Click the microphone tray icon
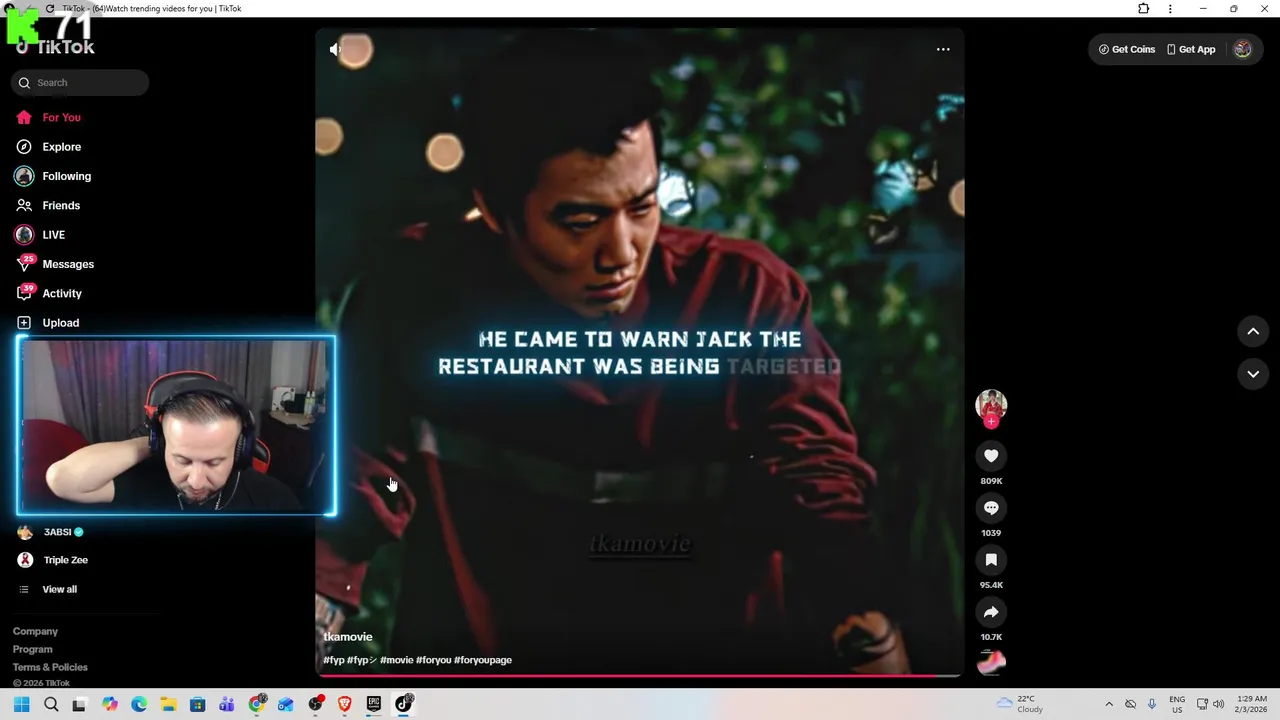Image resolution: width=1280 pixels, height=720 pixels. 1152,704
